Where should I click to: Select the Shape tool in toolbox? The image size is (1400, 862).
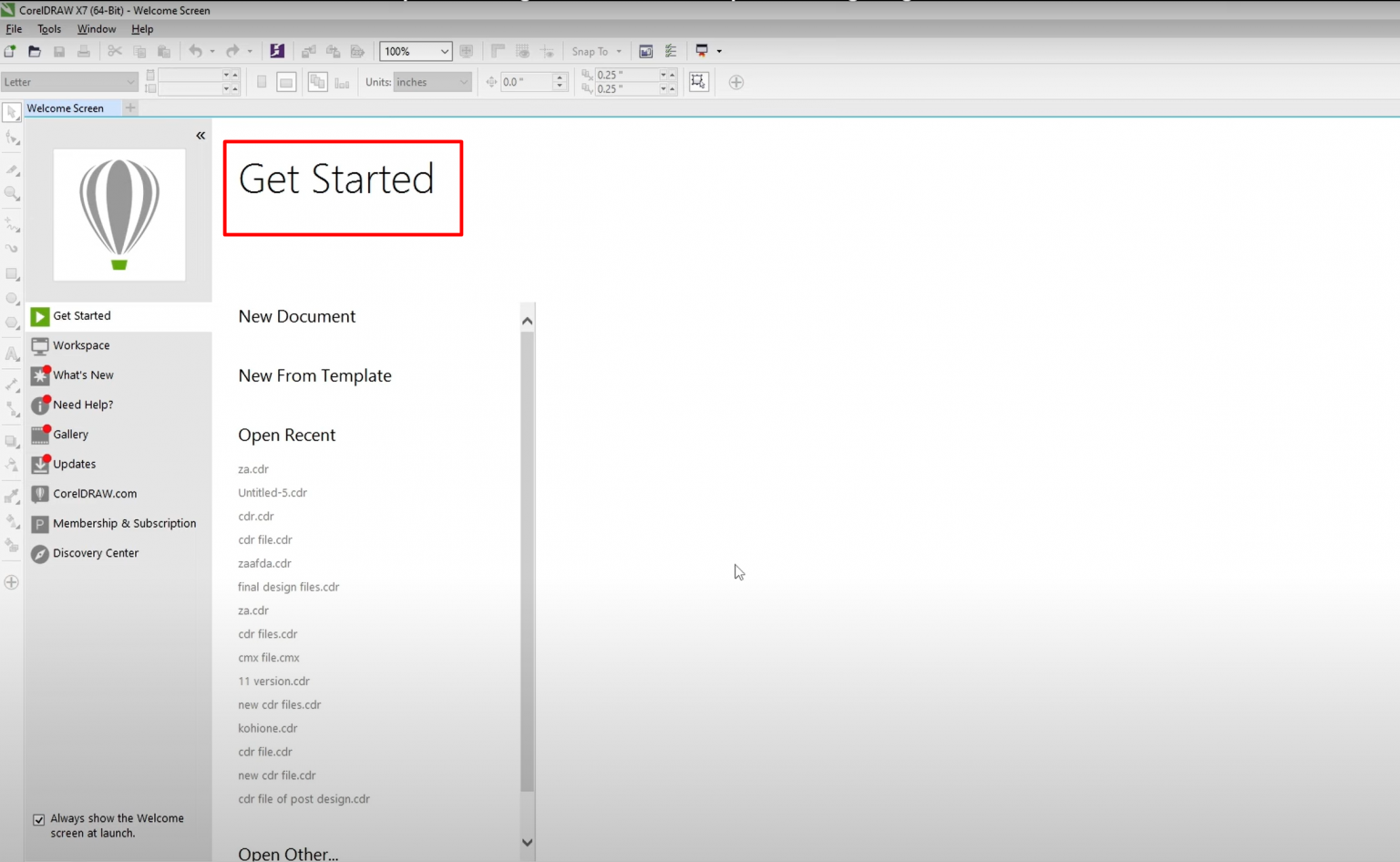12,138
